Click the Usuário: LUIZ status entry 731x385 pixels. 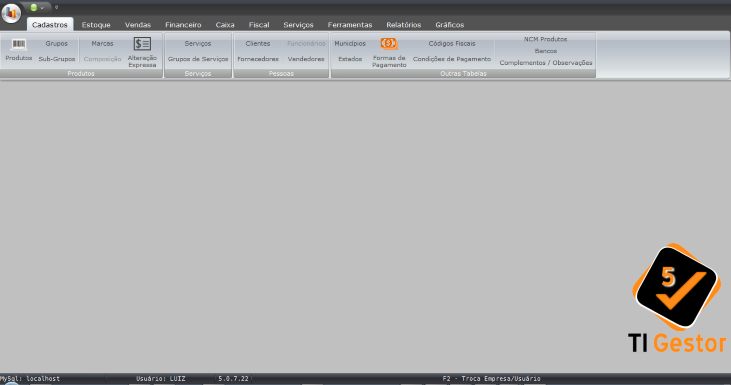pyautogui.click(x=160, y=378)
